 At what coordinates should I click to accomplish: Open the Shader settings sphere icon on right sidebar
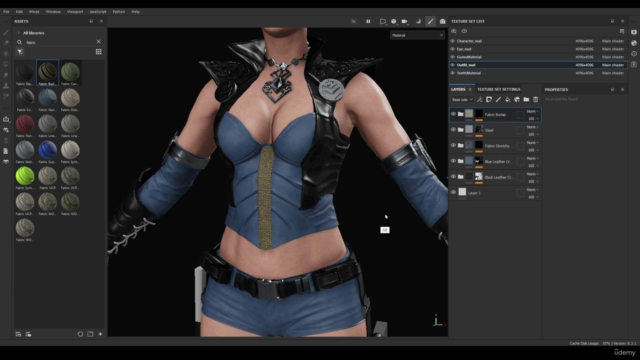(x=634, y=43)
